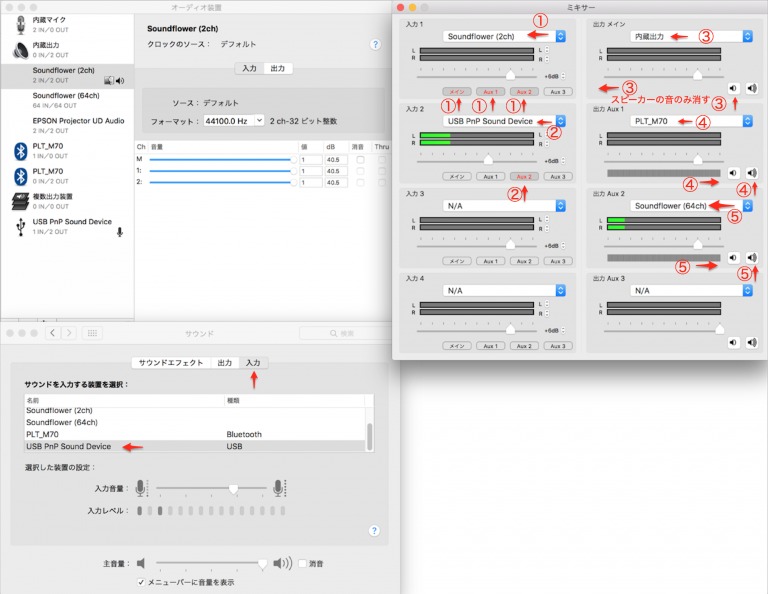This screenshot has width=768, height=594.
Task: Click low-volume speaker icon for 出力 メイン
Action: tap(733, 88)
